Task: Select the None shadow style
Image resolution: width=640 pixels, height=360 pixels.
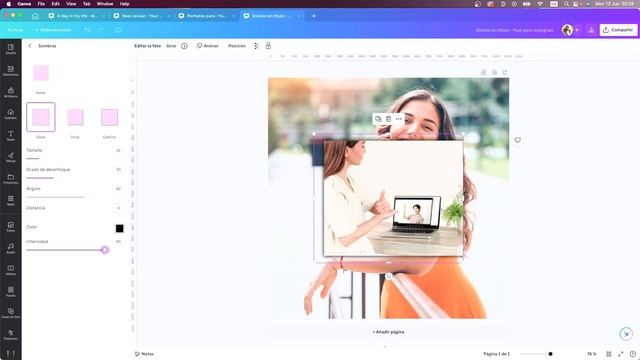Action: (41, 73)
